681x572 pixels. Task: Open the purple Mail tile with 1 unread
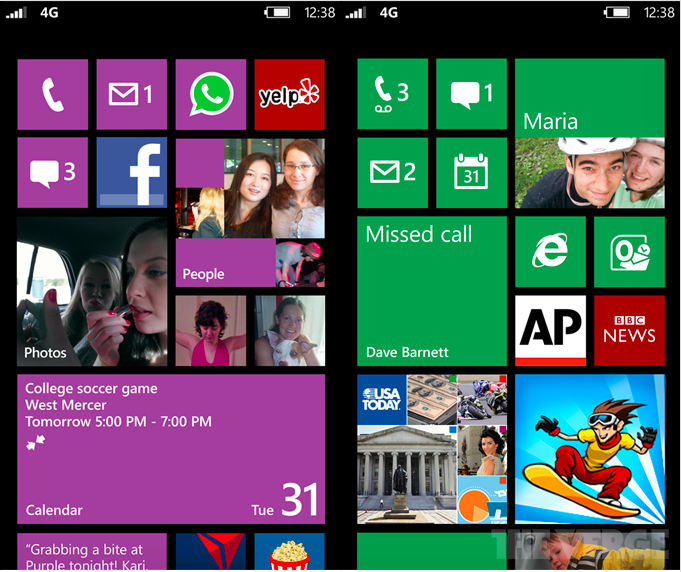click(131, 95)
